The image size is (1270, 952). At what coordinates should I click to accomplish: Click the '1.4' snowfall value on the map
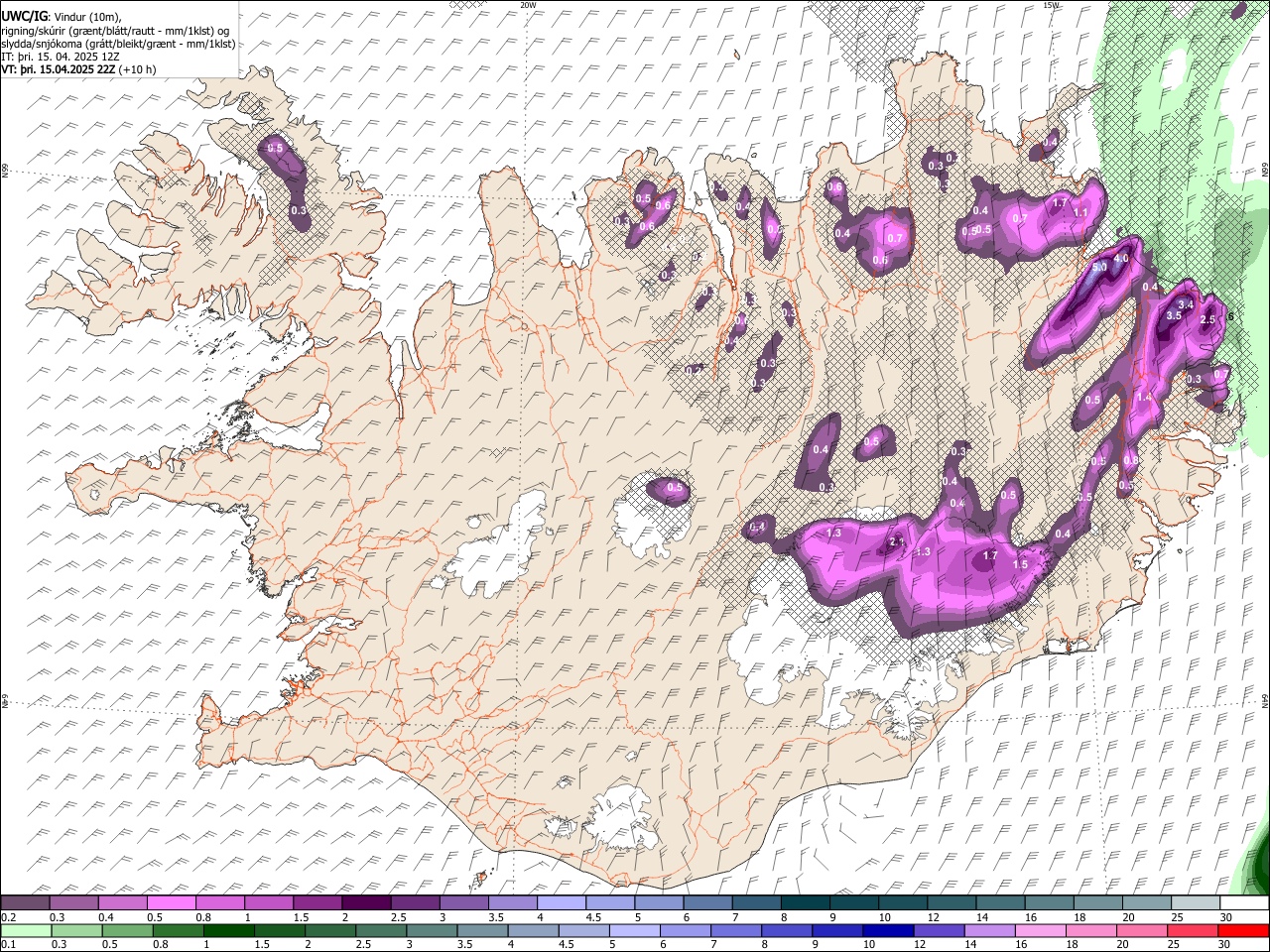(x=1143, y=398)
